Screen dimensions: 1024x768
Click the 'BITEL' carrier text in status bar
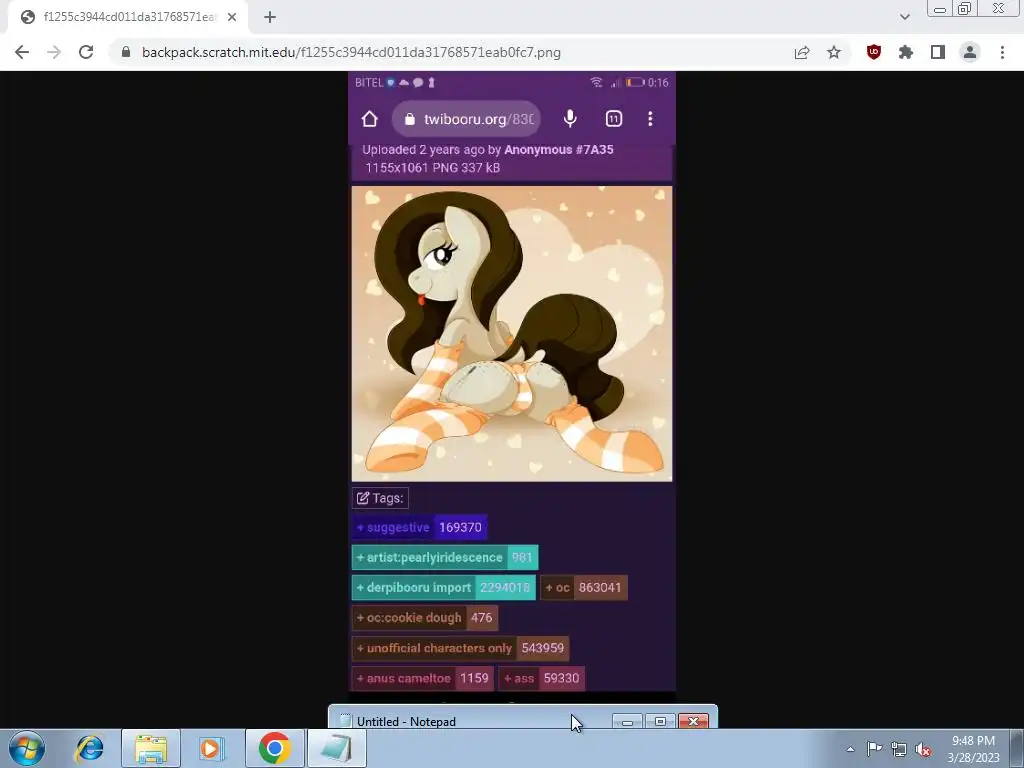pos(369,82)
